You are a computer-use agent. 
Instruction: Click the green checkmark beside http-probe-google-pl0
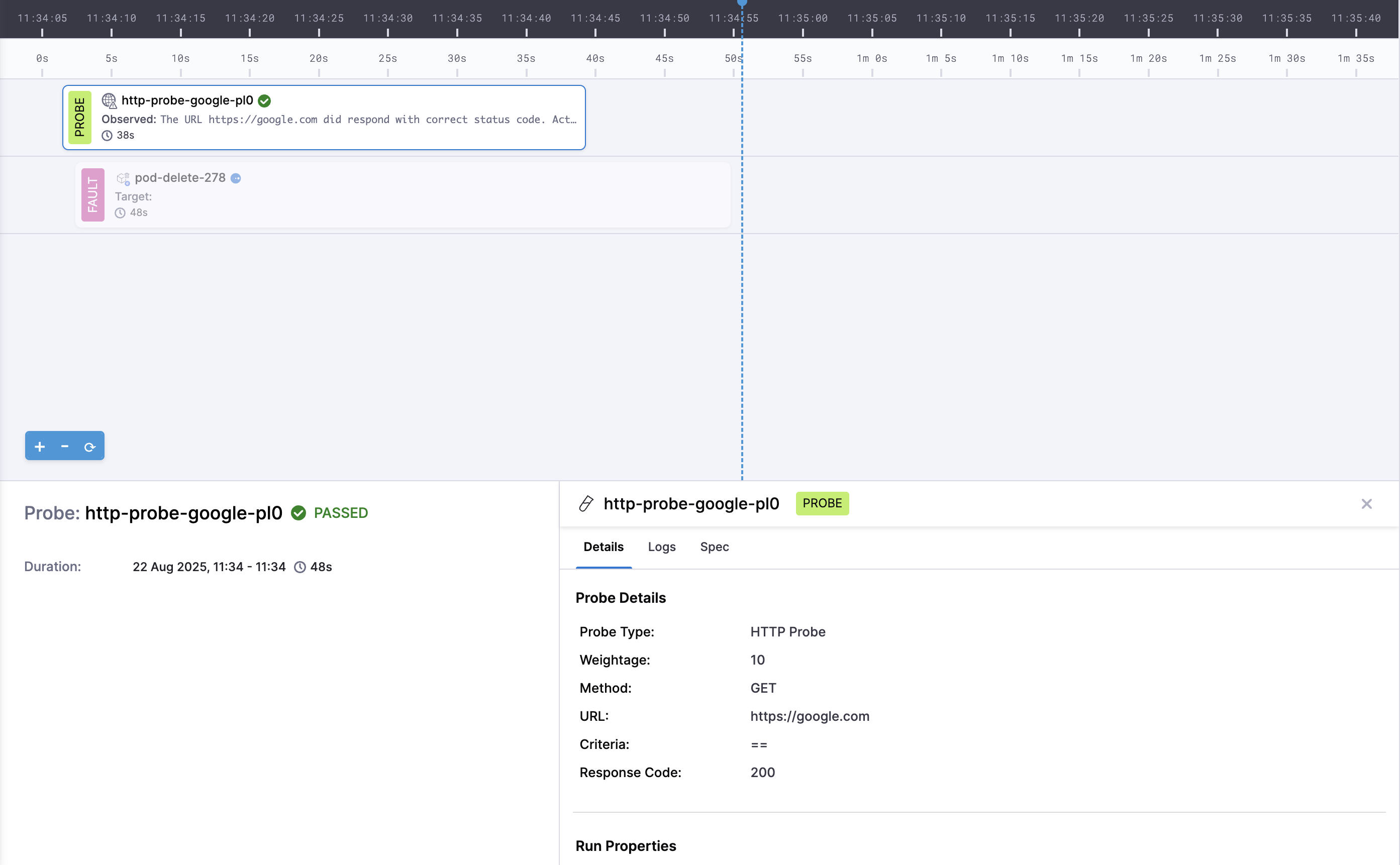[x=264, y=100]
